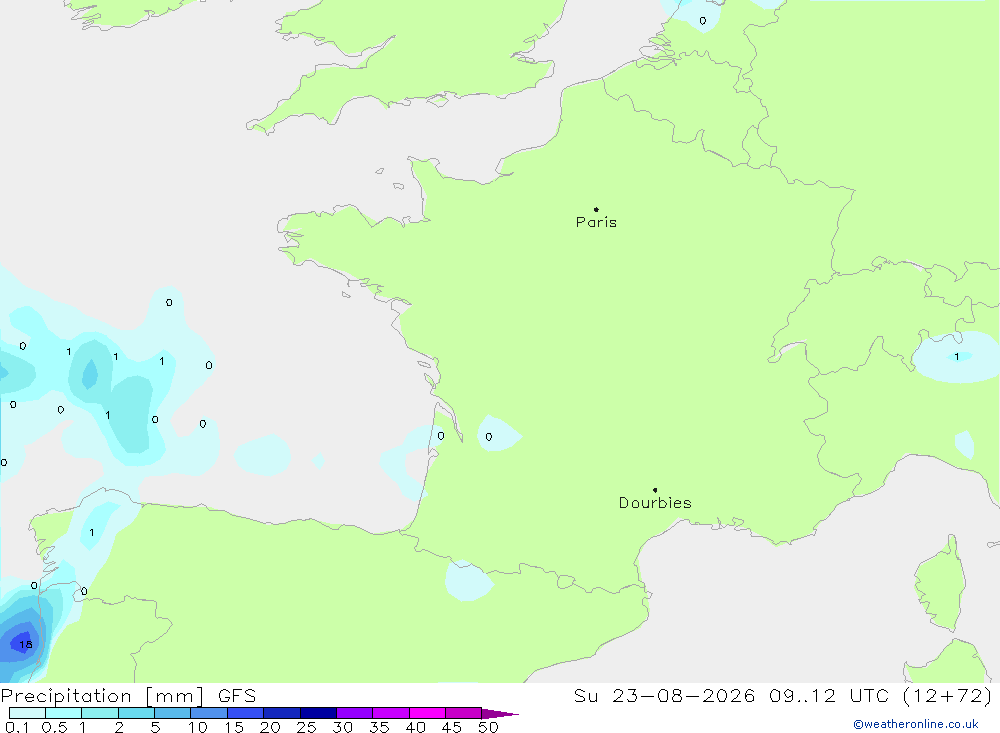
Task: Pick the 20–25 mm navy legend swatch
Action: pos(281,713)
